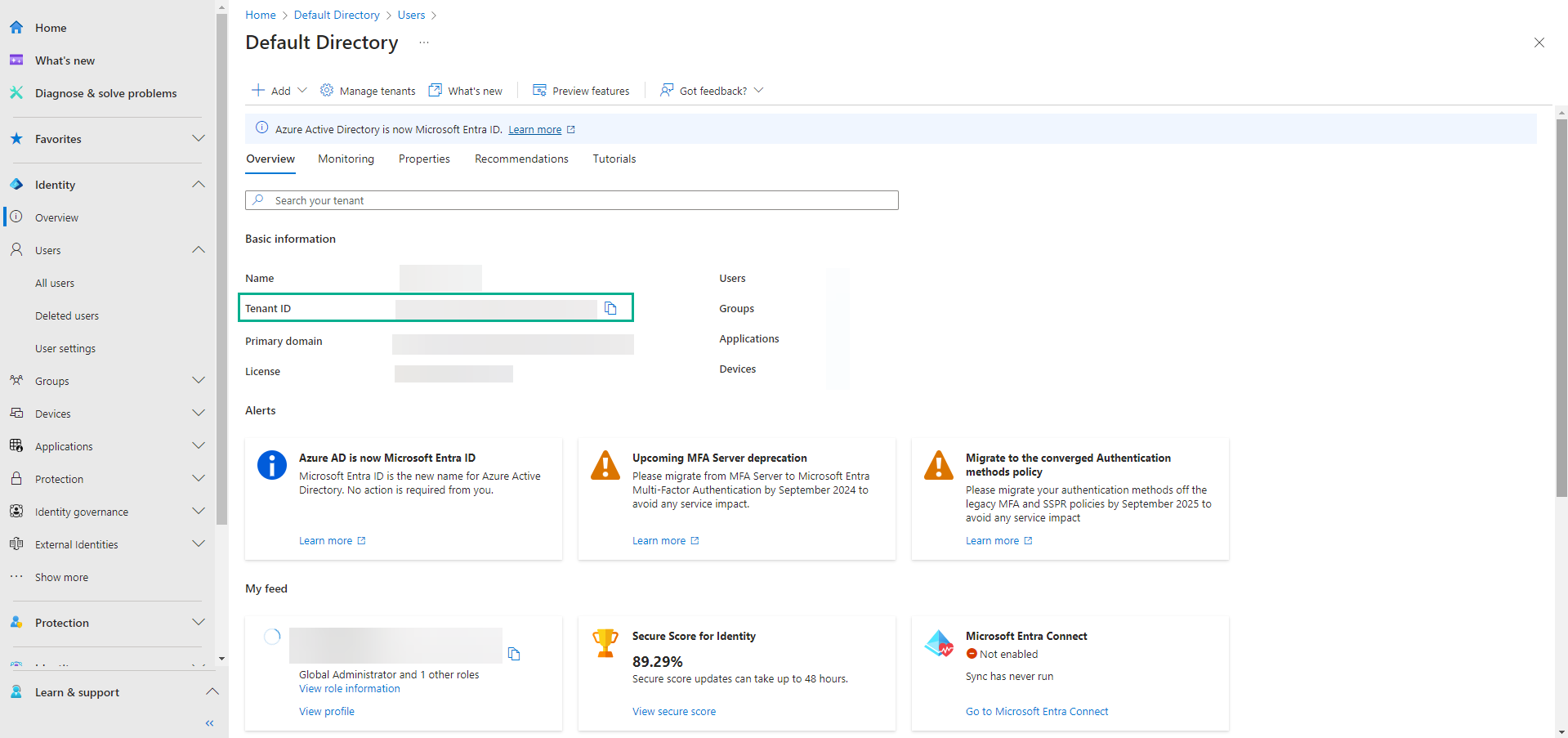Select the Overview tab
The image size is (1568, 738).
[270, 159]
